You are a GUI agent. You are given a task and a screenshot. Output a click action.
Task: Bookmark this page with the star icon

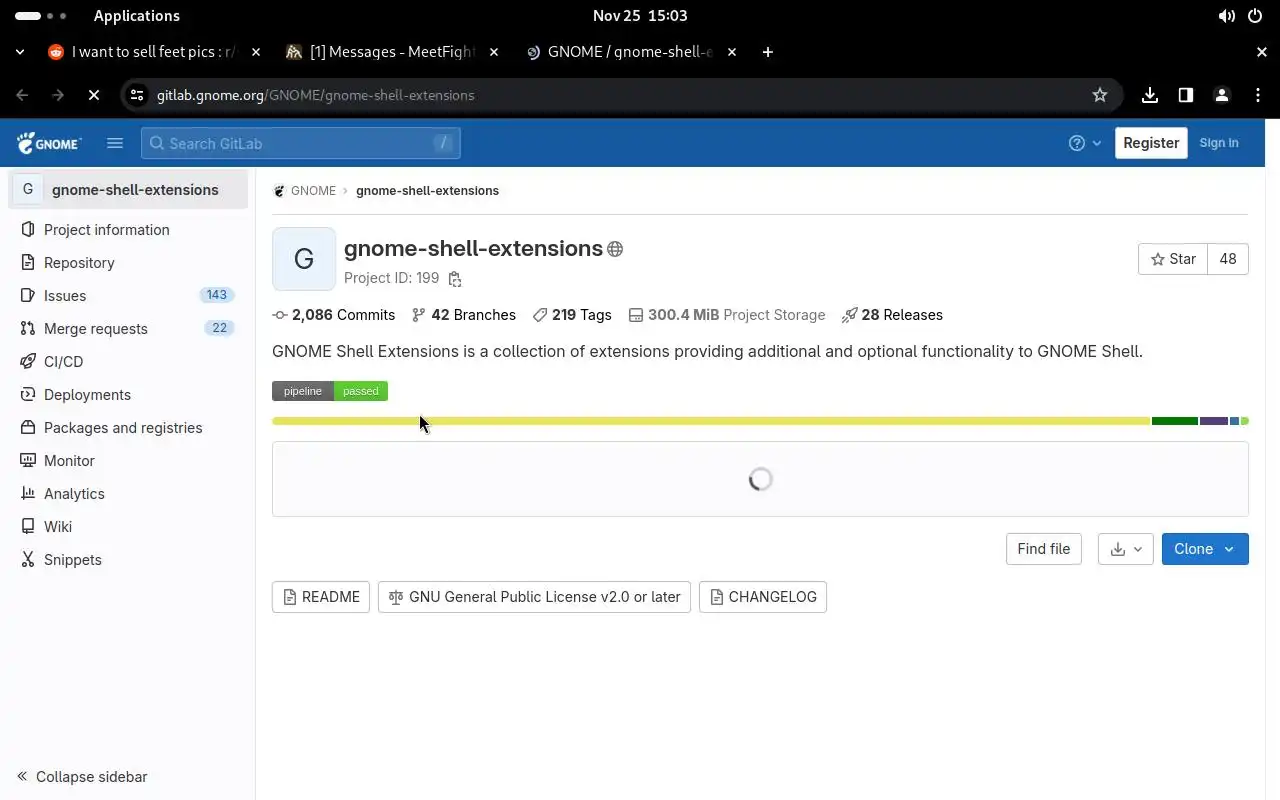click(1100, 95)
